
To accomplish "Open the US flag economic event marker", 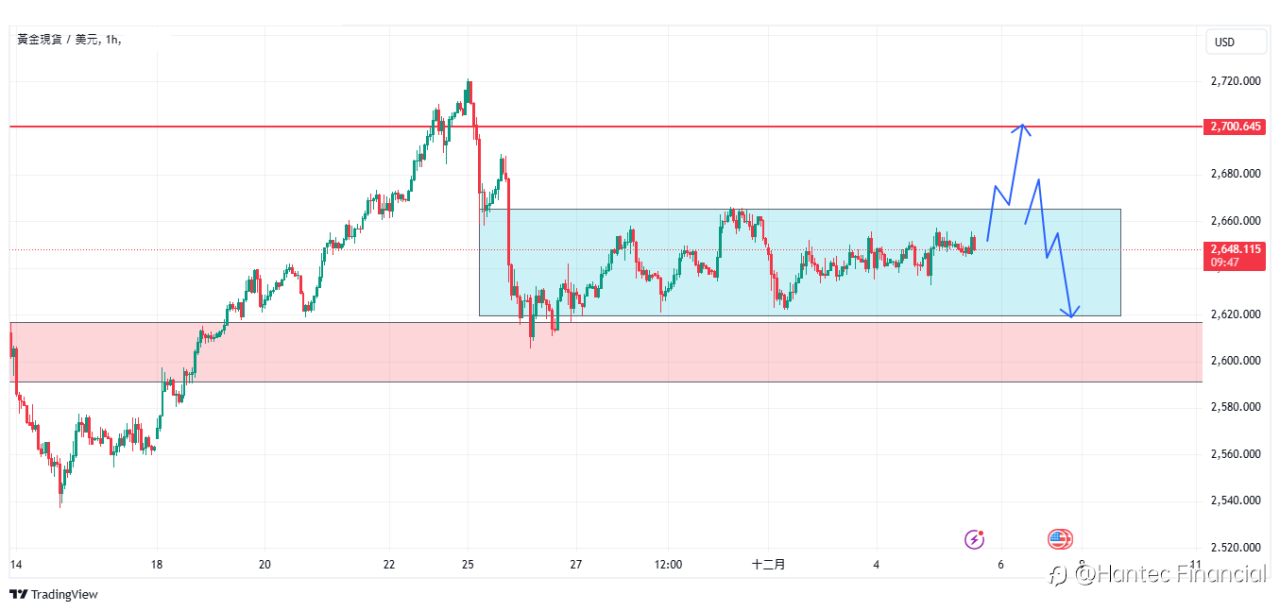I will pos(1059,540).
